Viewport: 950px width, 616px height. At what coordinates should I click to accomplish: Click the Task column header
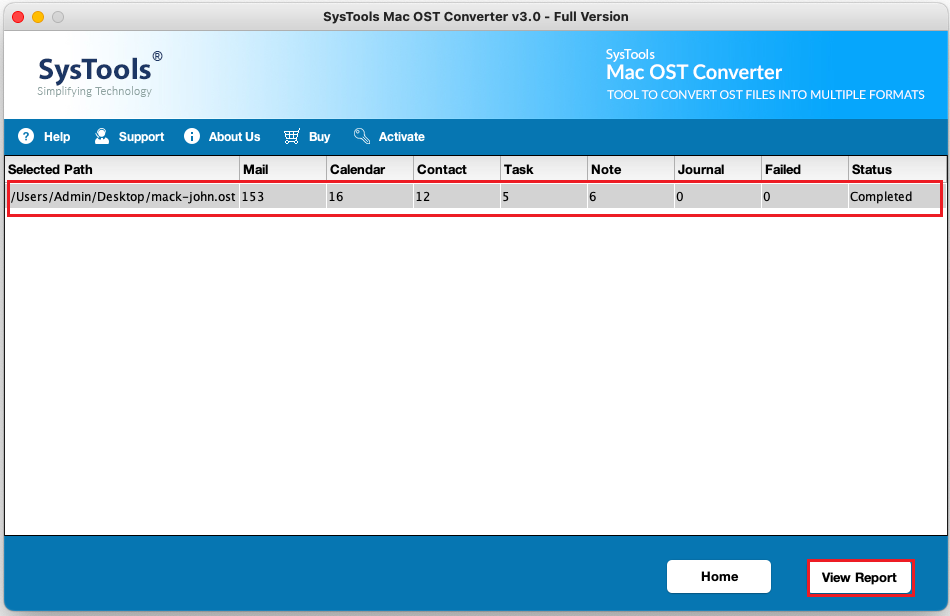544,170
